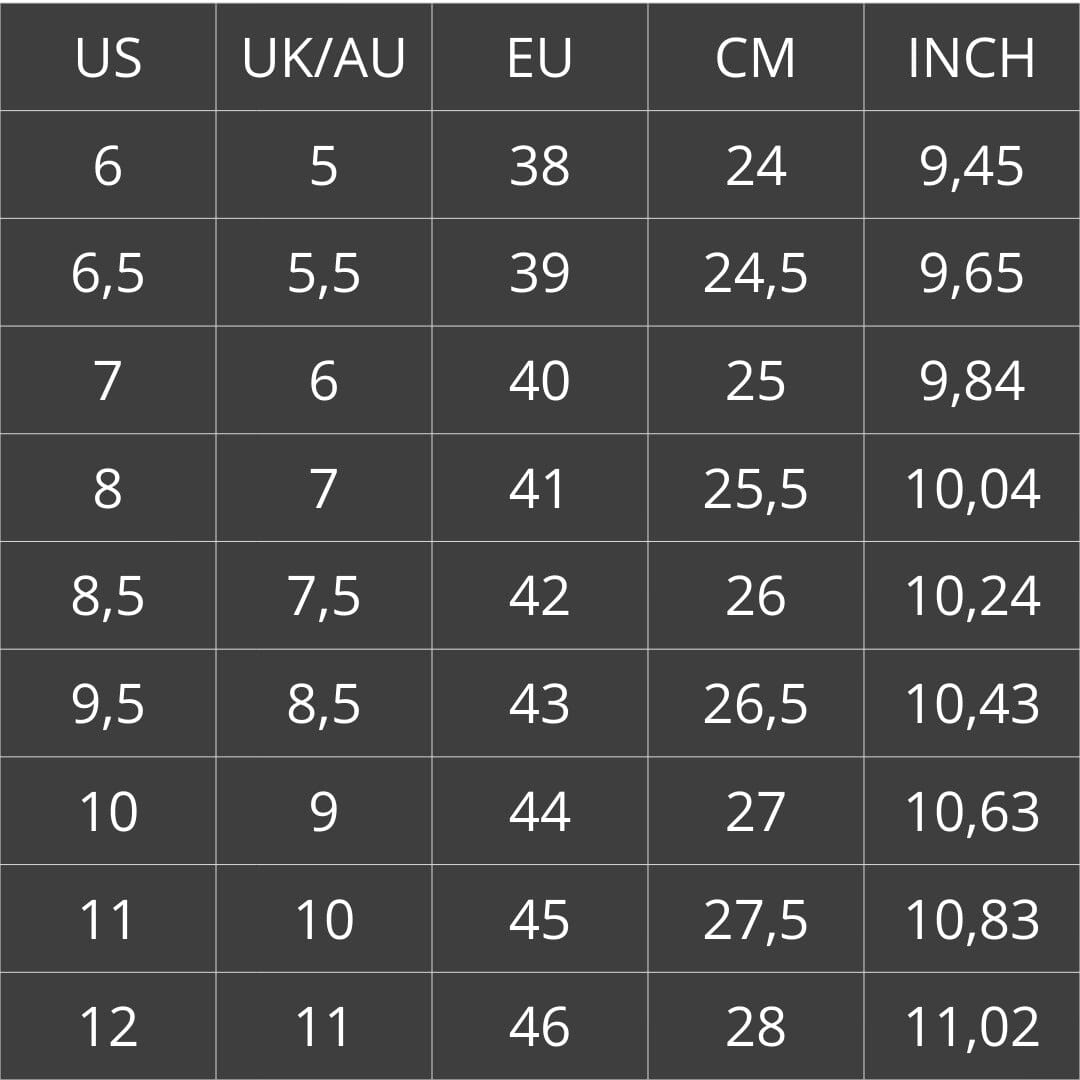Click EU size 38 cell
Viewport: 1080px width, 1080px height.
coord(540,166)
